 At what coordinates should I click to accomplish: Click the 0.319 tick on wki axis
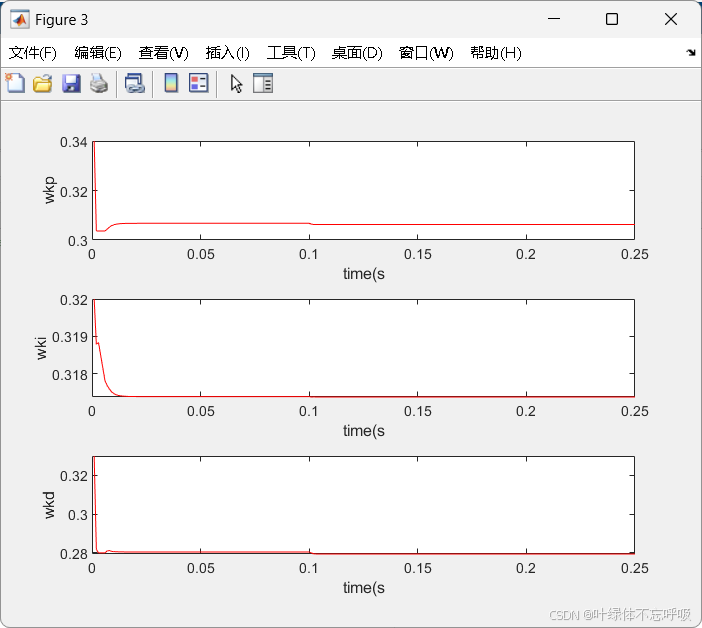[x=70, y=337]
